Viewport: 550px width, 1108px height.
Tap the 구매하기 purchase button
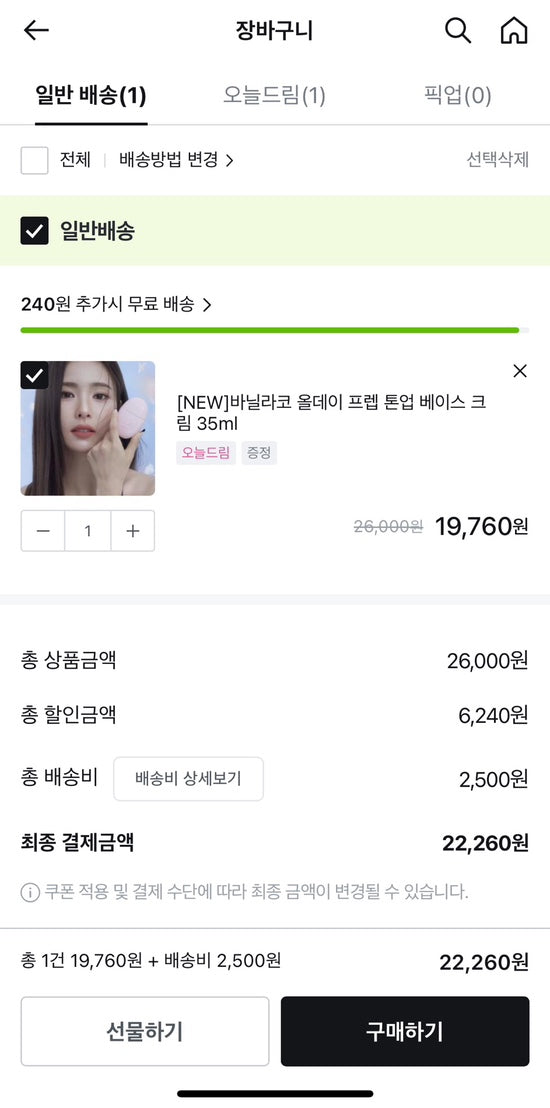click(x=404, y=1031)
